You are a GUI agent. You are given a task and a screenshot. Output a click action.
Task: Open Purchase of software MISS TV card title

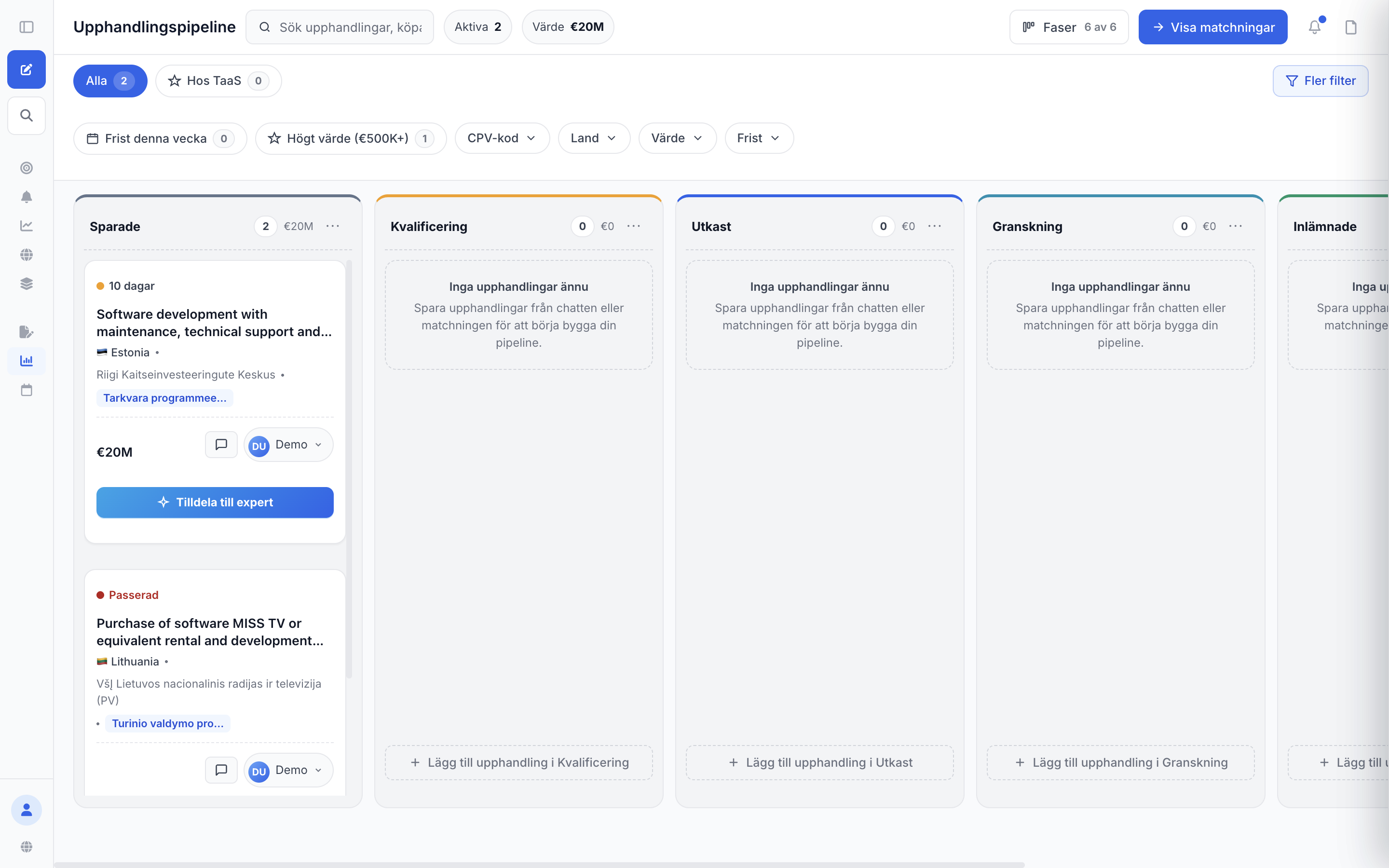(210, 632)
